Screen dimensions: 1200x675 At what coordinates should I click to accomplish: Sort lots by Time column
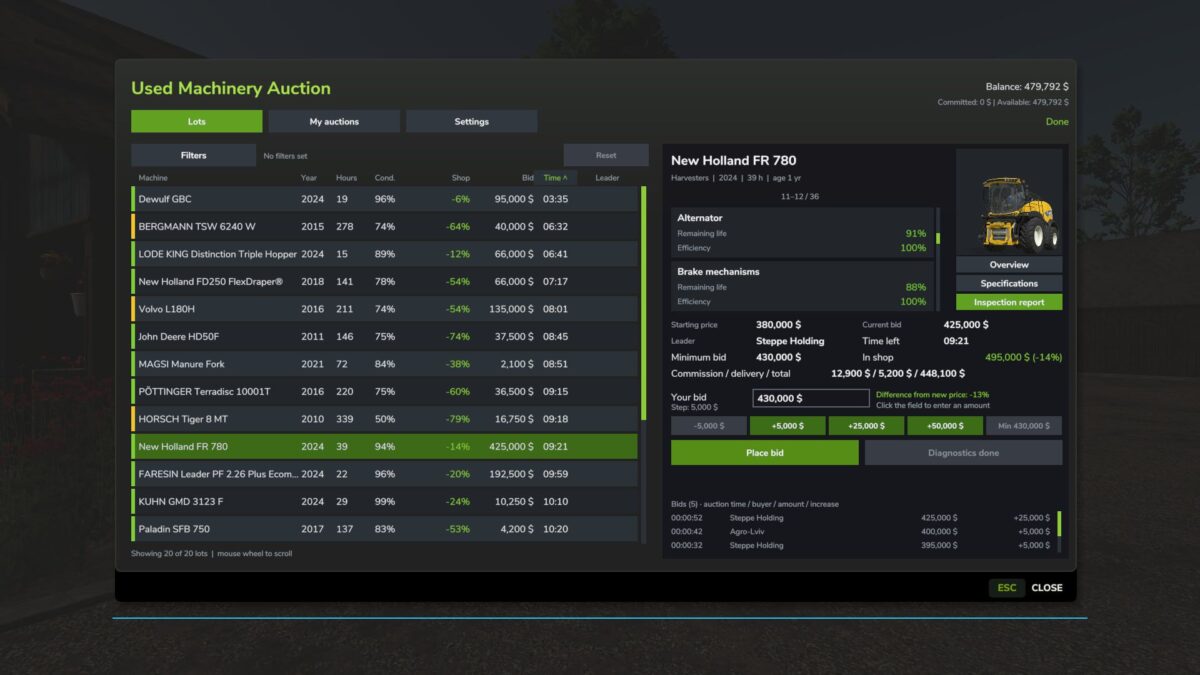point(555,178)
